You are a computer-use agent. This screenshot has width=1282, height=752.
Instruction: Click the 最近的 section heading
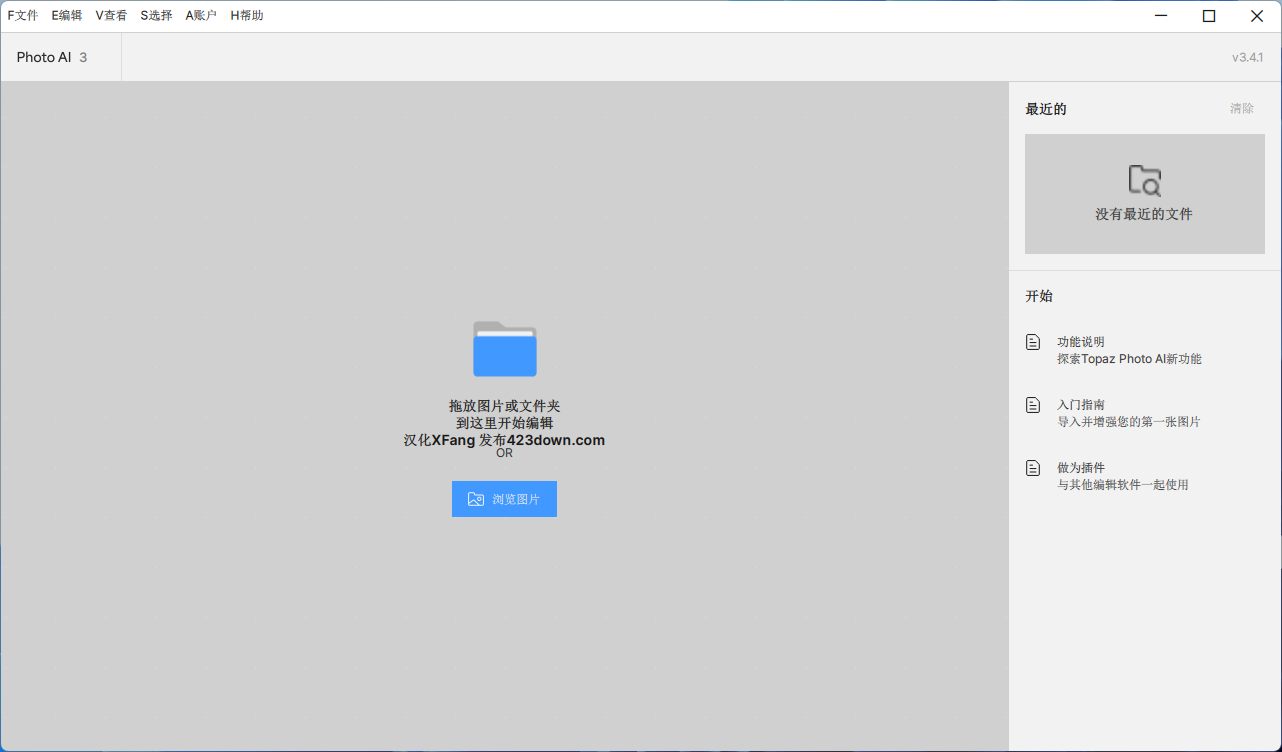1046,109
